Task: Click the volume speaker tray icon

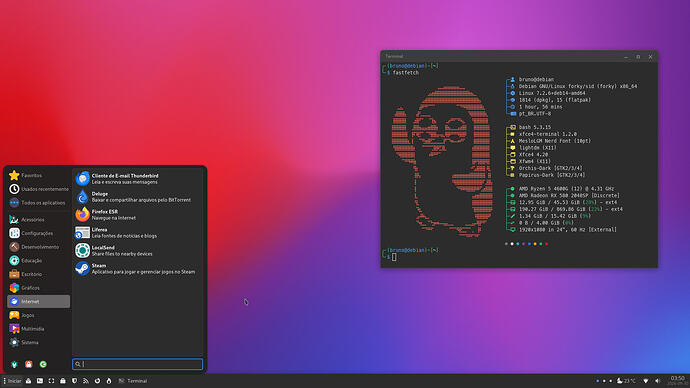Action: pos(657,381)
